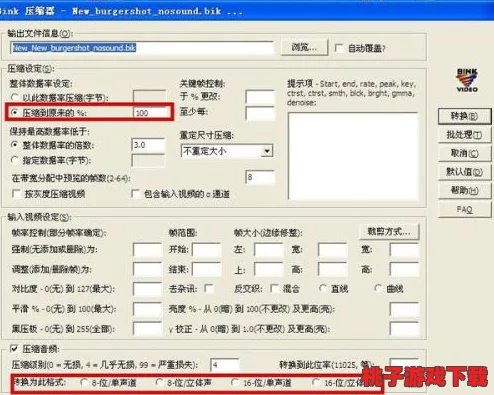Screen dimensions: 494x395
Task: Click the 整体数据率的倍数 field showing 3.0
Action: click(x=148, y=145)
